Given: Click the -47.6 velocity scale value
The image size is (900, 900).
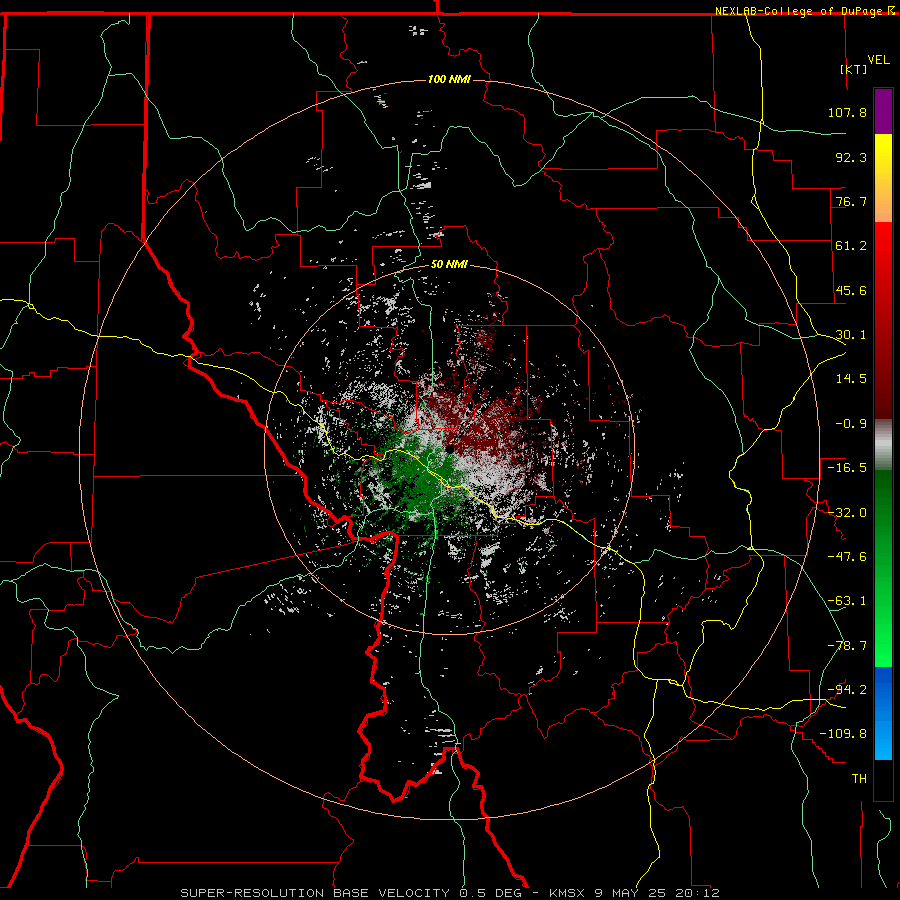Looking at the screenshot, I should click(847, 557).
